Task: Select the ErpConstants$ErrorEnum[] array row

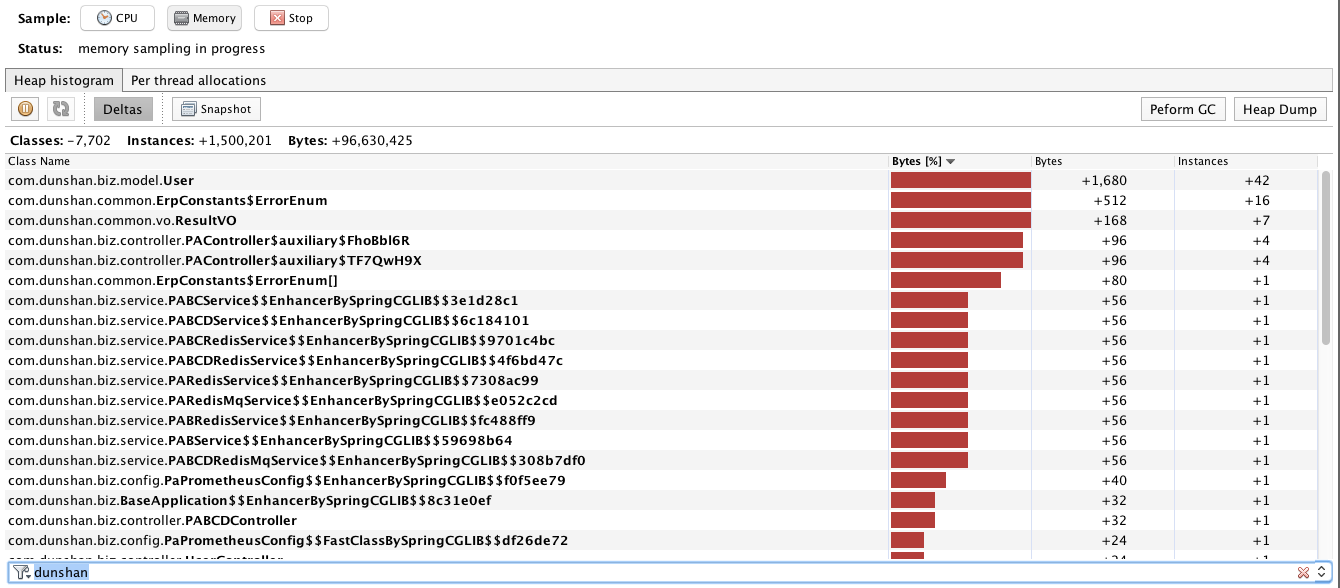Action: click(x=662, y=280)
